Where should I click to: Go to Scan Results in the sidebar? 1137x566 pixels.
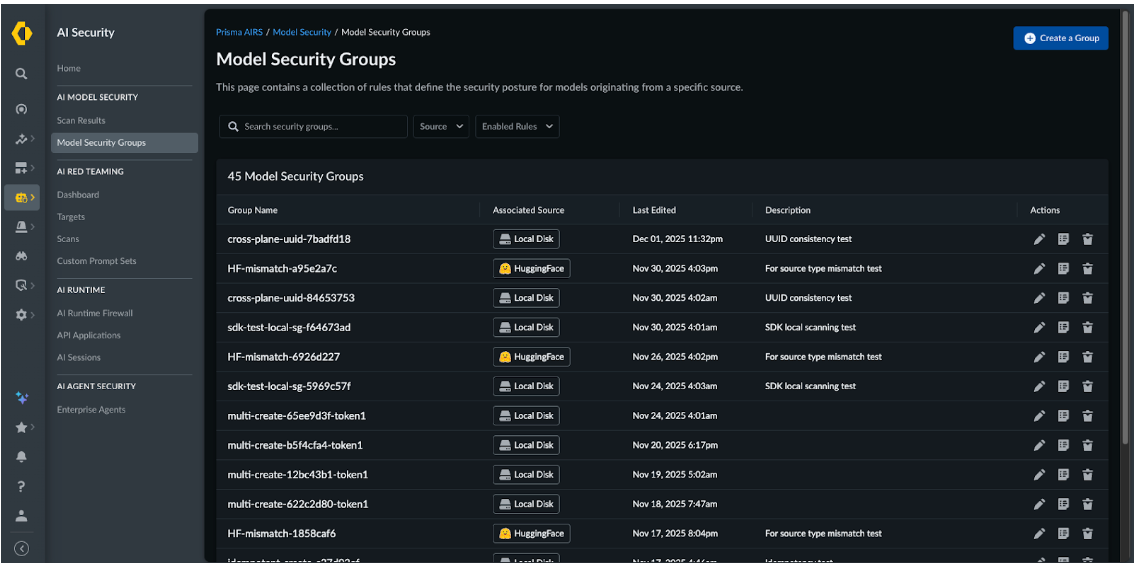click(81, 121)
